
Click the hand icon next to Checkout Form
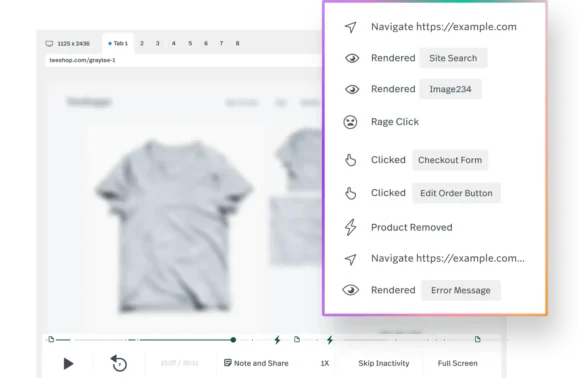pyautogui.click(x=351, y=160)
